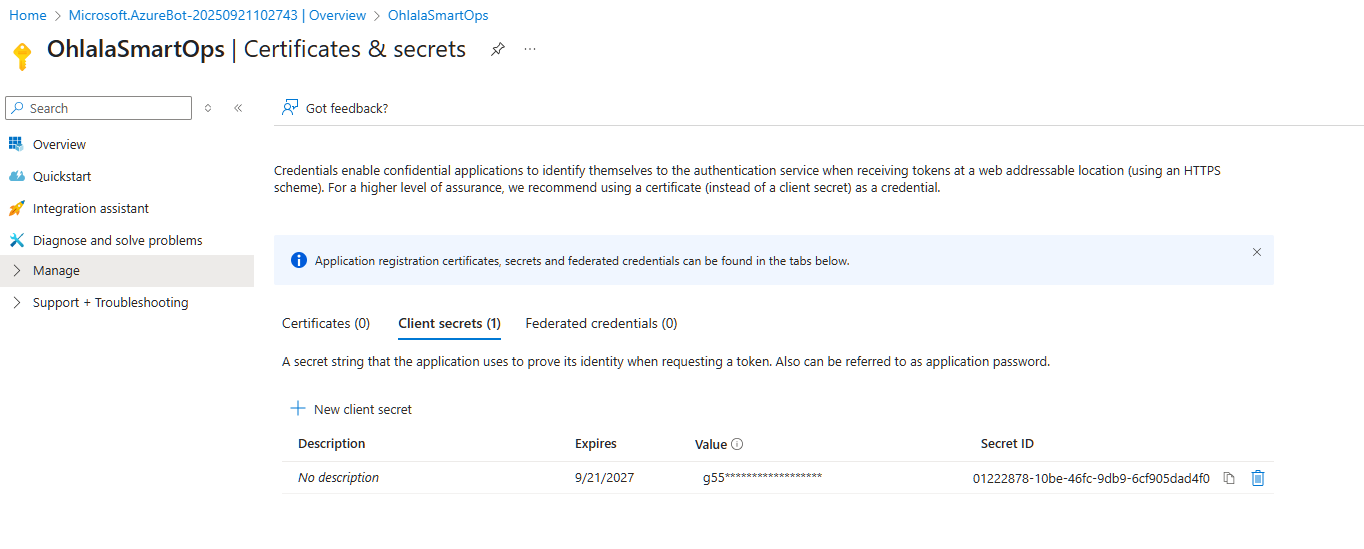1364x549 pixels.
Task: Click the pin icon beside page title
Action: point(497,50)
